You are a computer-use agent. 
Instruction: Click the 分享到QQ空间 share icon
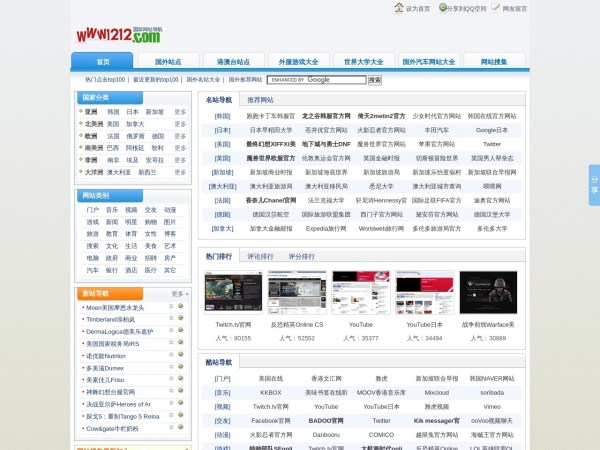coord(455,8)
